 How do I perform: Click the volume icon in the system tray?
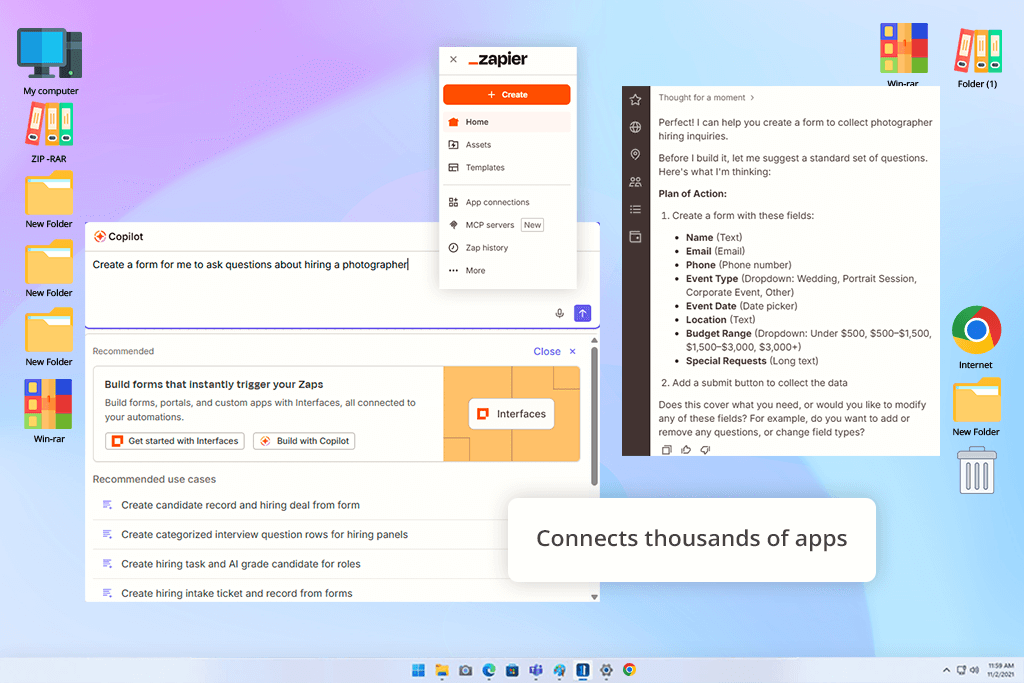[974, 670]
